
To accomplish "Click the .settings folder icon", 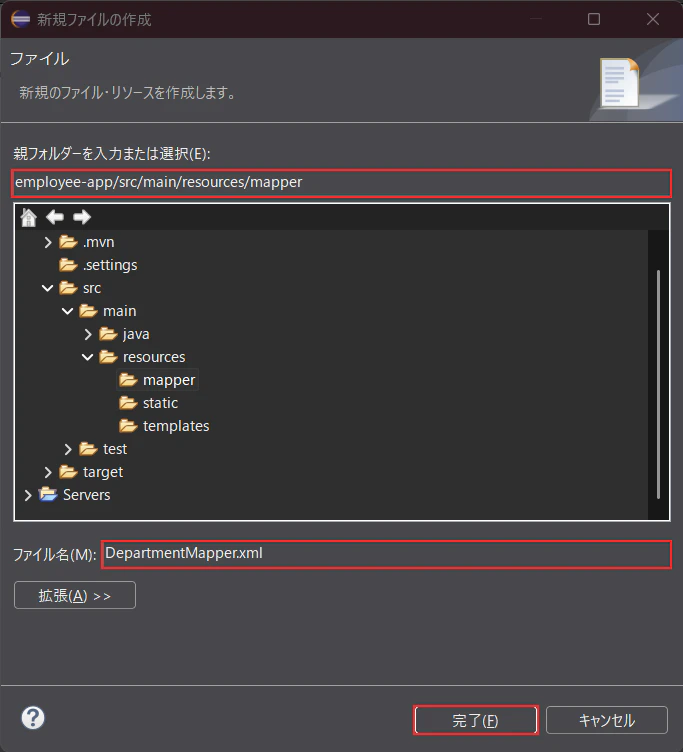I will coord(68,265).
